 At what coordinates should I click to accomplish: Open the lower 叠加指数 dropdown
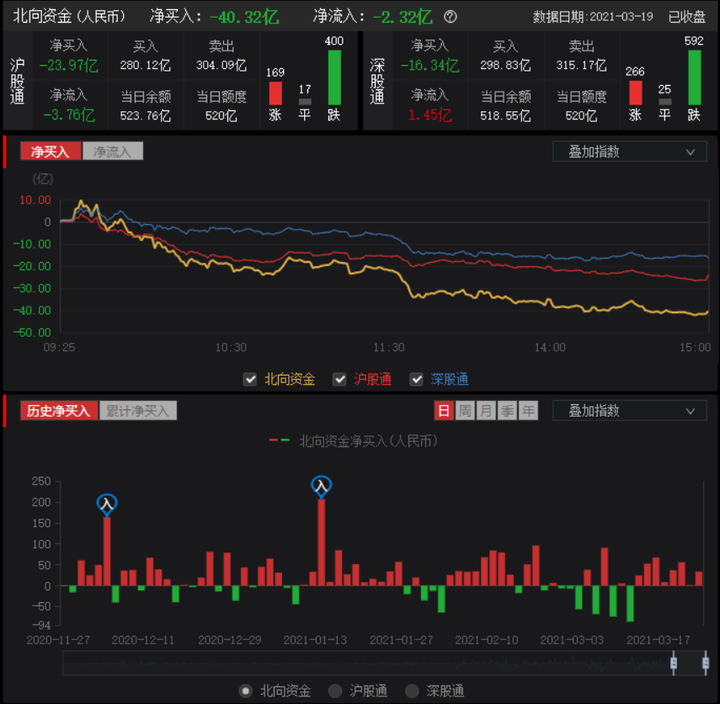tap(630, 411)
